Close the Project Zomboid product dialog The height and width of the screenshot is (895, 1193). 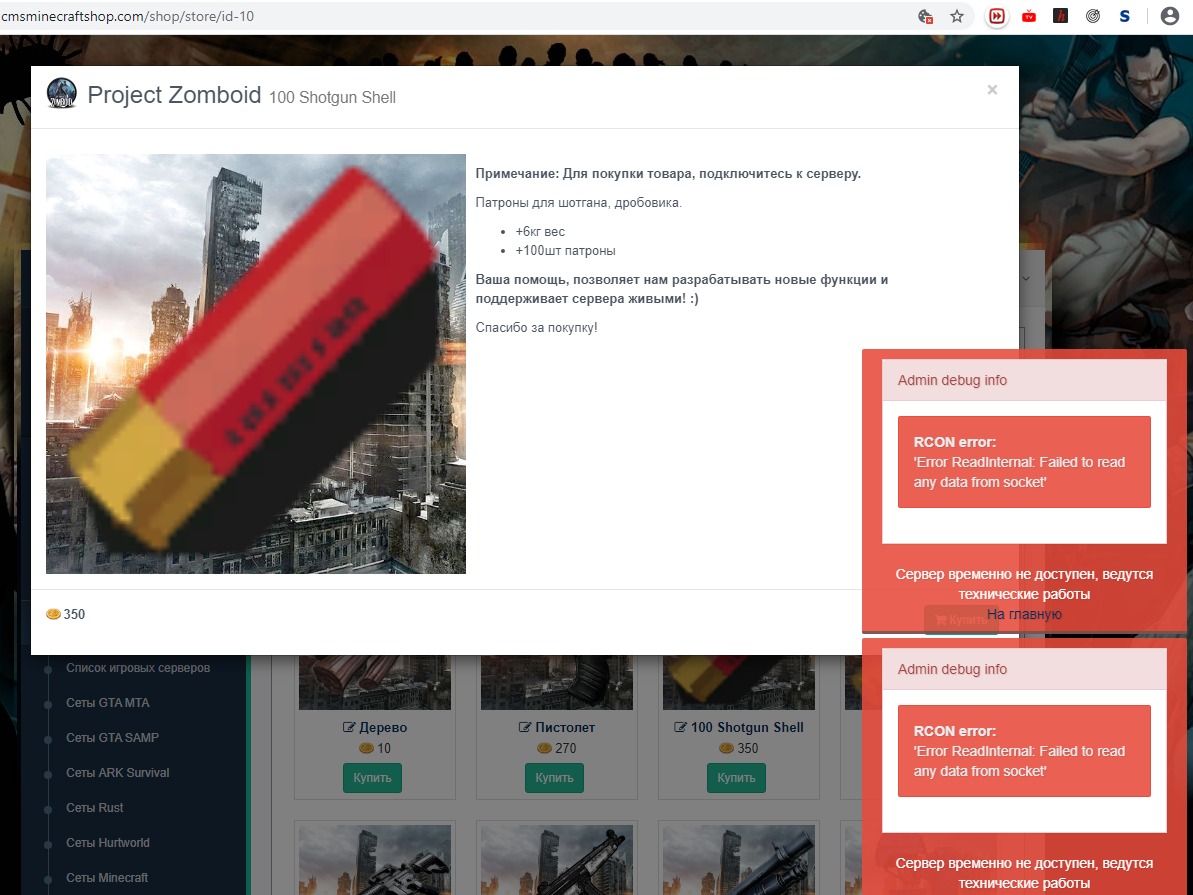(992, 90)
